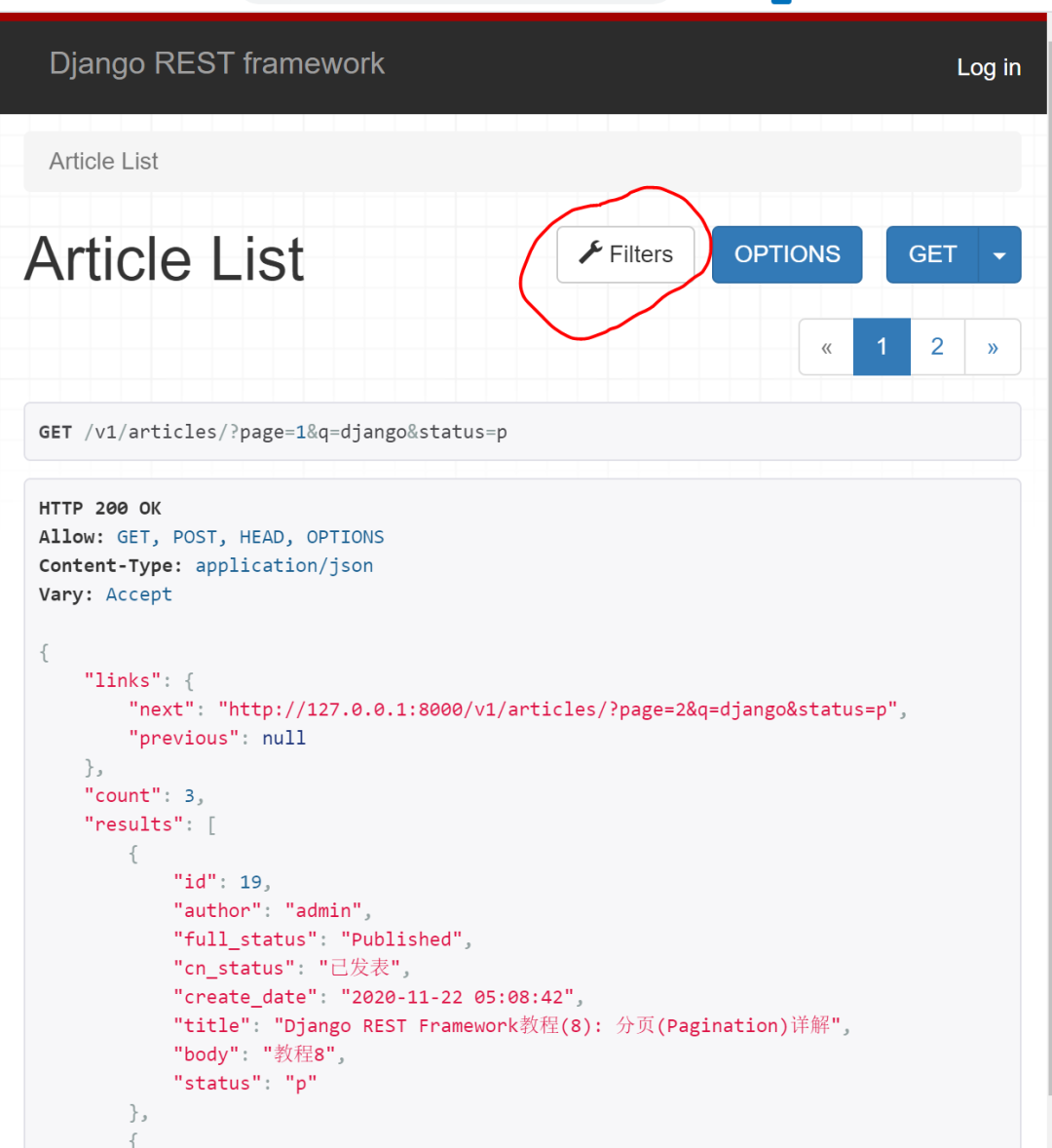Click the "id": 19 line
This screenshot has height=1148, width=1052.
[222, 882]
